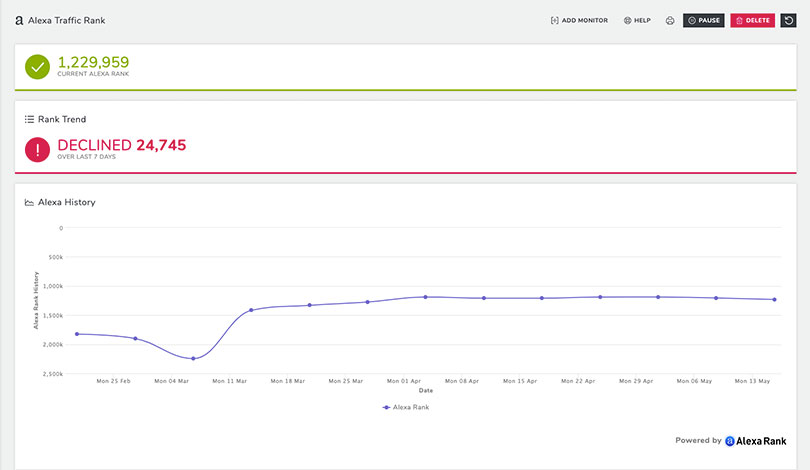The width and height of the screenshot is (810, 470).
Task: Click the 'Mon 06 May' axis label
Action: pyautogui.click(x=694, y=381)
